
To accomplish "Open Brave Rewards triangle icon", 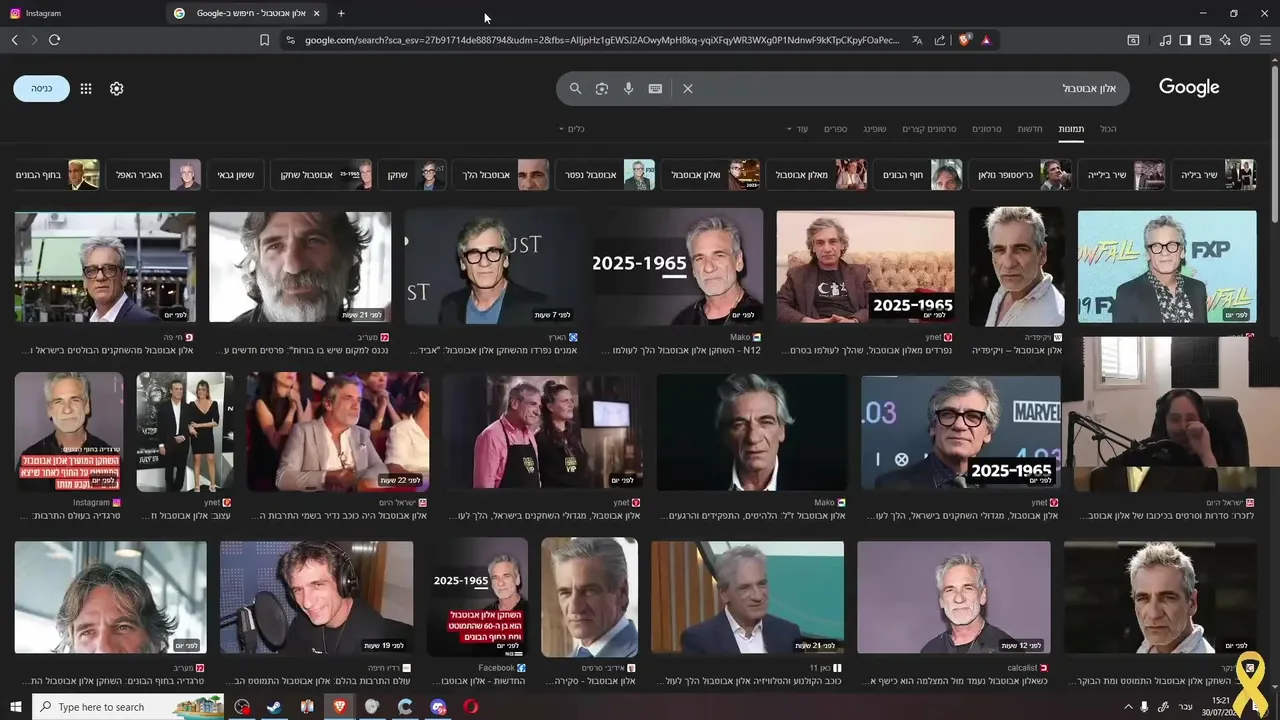I will coord(986,40).
